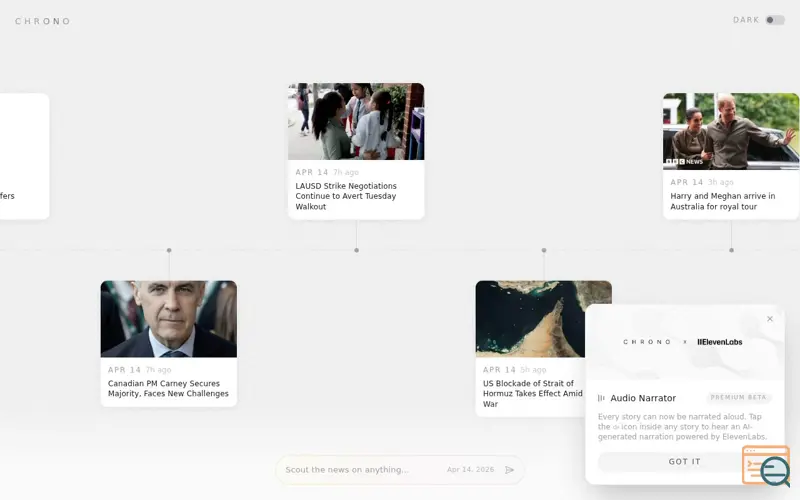800x500 pixels.
Task: Open the Harry and Meghan story image
Action: tap(731, 131)
